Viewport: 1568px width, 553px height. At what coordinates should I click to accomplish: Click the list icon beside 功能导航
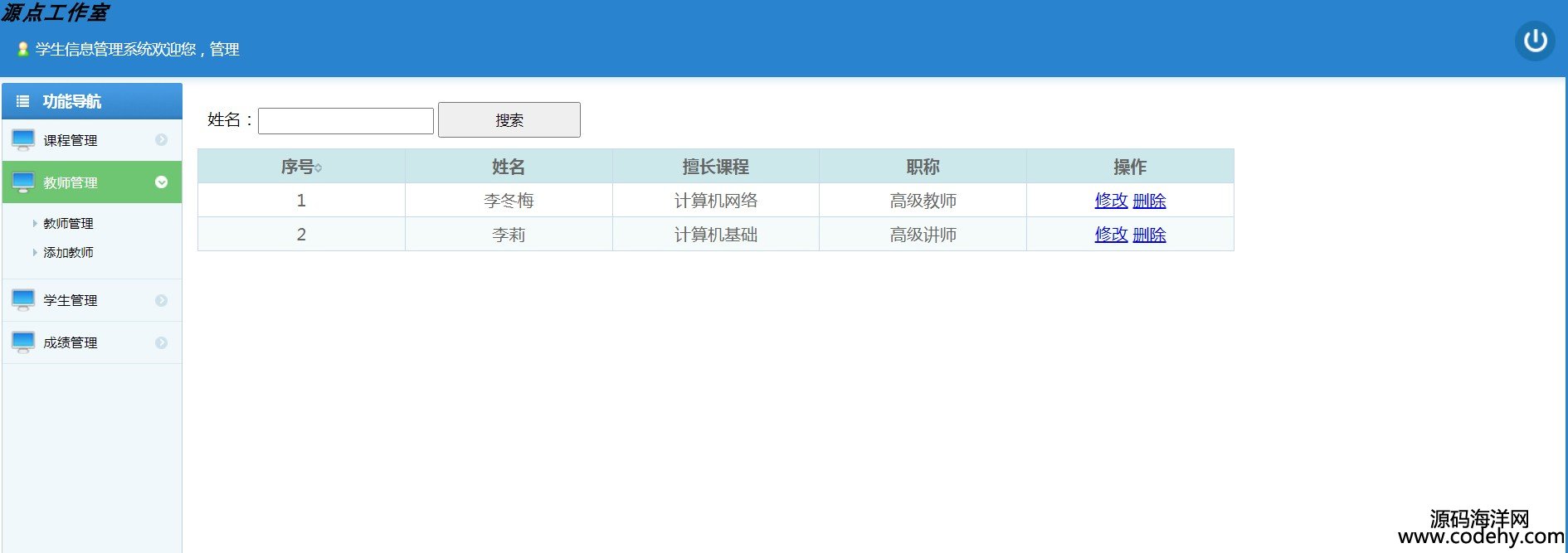tap(23, 101)
